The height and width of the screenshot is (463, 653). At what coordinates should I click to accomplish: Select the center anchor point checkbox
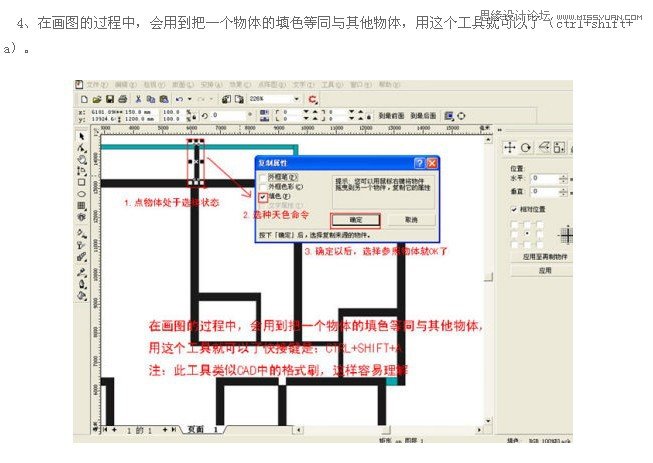[527, 234]
